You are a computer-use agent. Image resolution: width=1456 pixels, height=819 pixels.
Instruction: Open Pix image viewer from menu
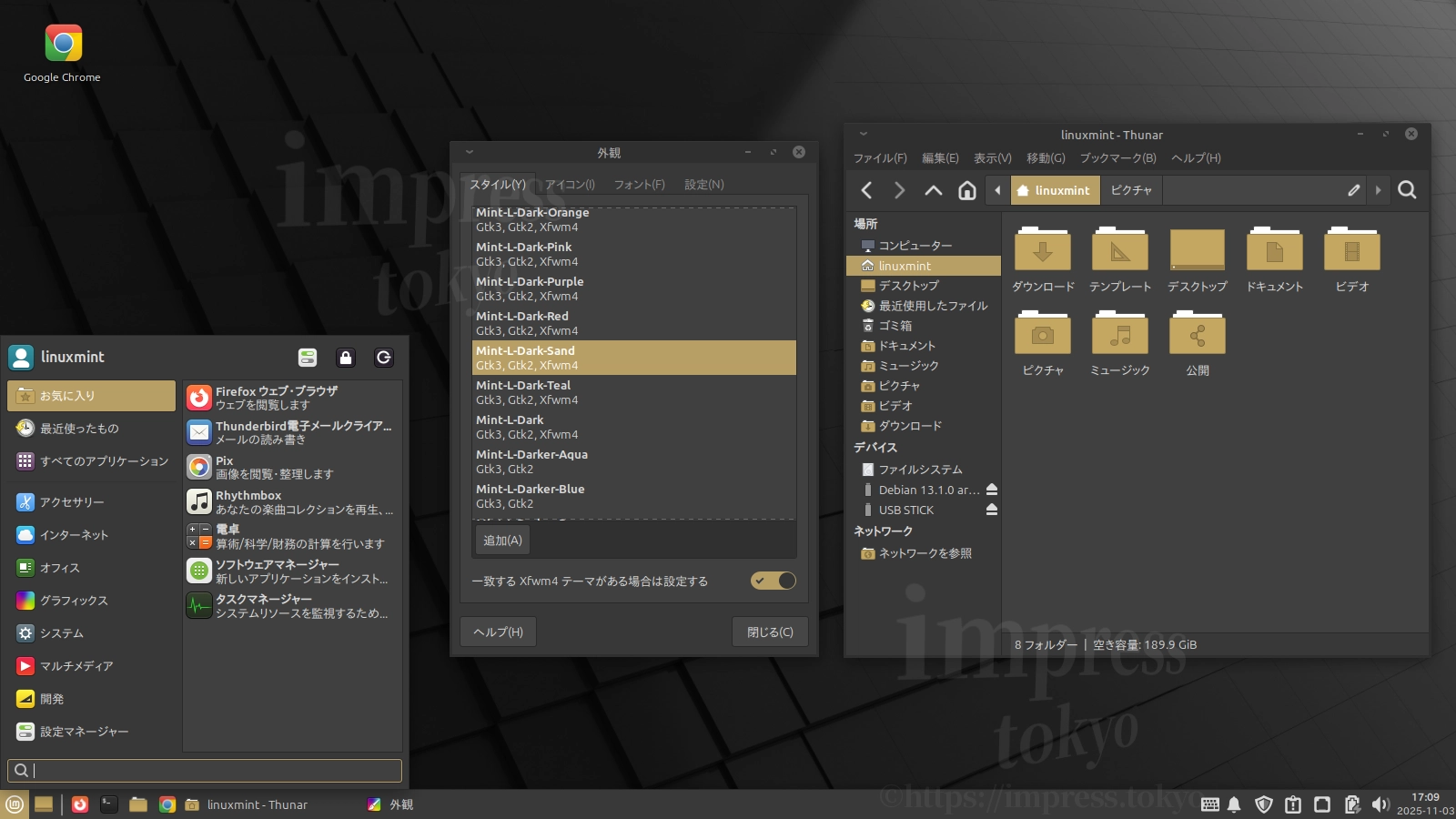pos(292,467)
